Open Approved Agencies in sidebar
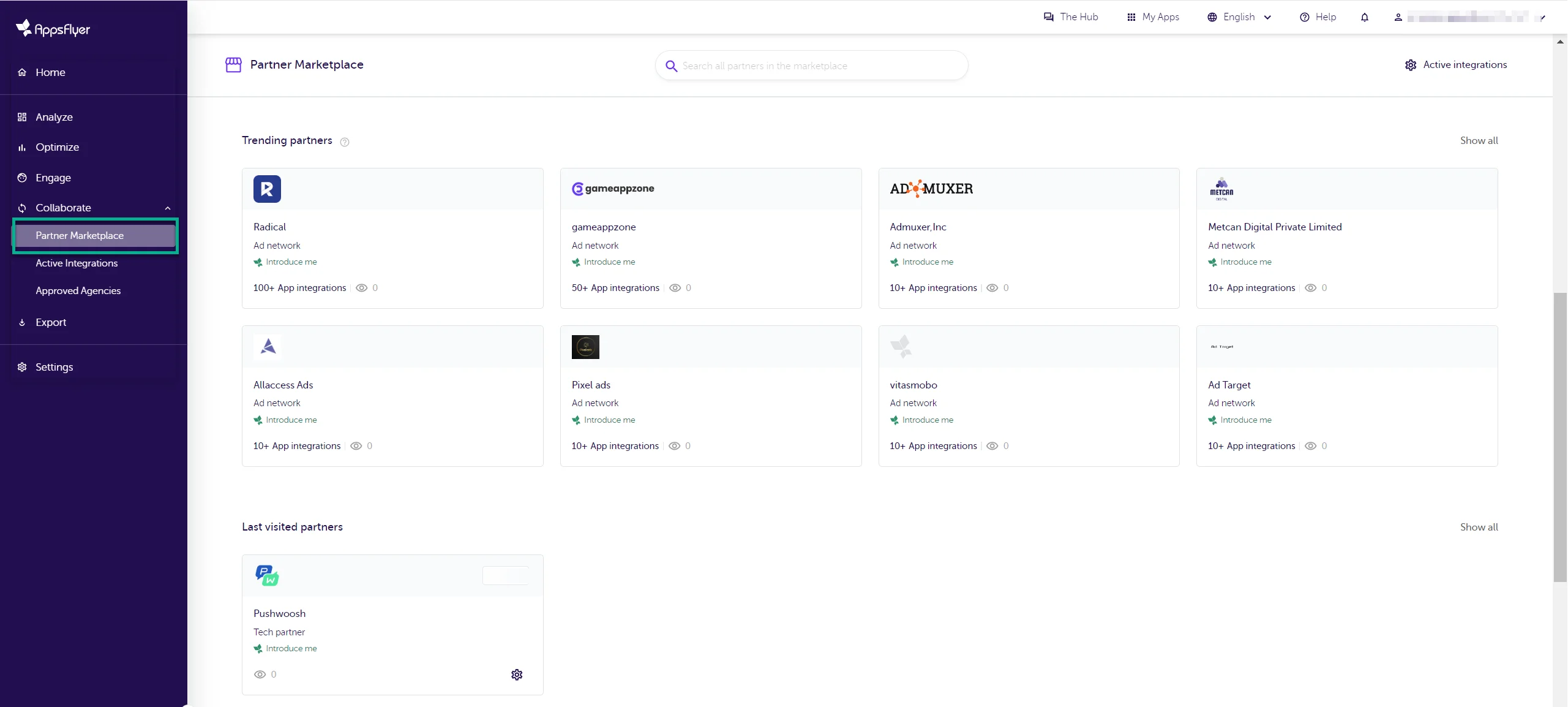 click(78, 290)
